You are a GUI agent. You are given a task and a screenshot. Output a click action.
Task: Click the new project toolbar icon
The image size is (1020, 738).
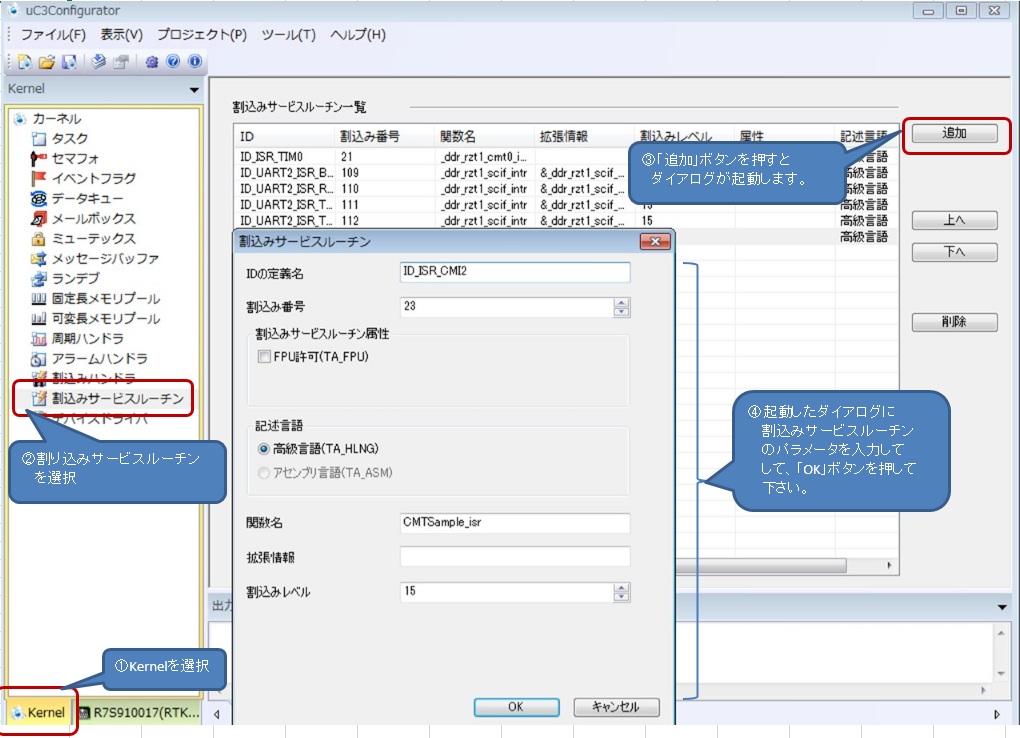pyautogui.click(x=24, y=62)
